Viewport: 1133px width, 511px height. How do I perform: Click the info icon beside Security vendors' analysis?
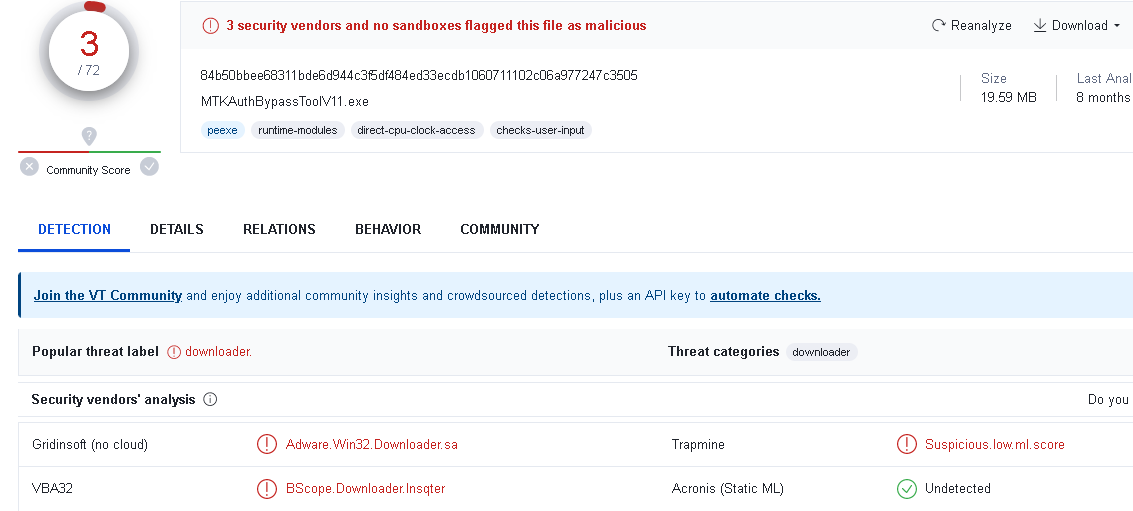point(210,400)
